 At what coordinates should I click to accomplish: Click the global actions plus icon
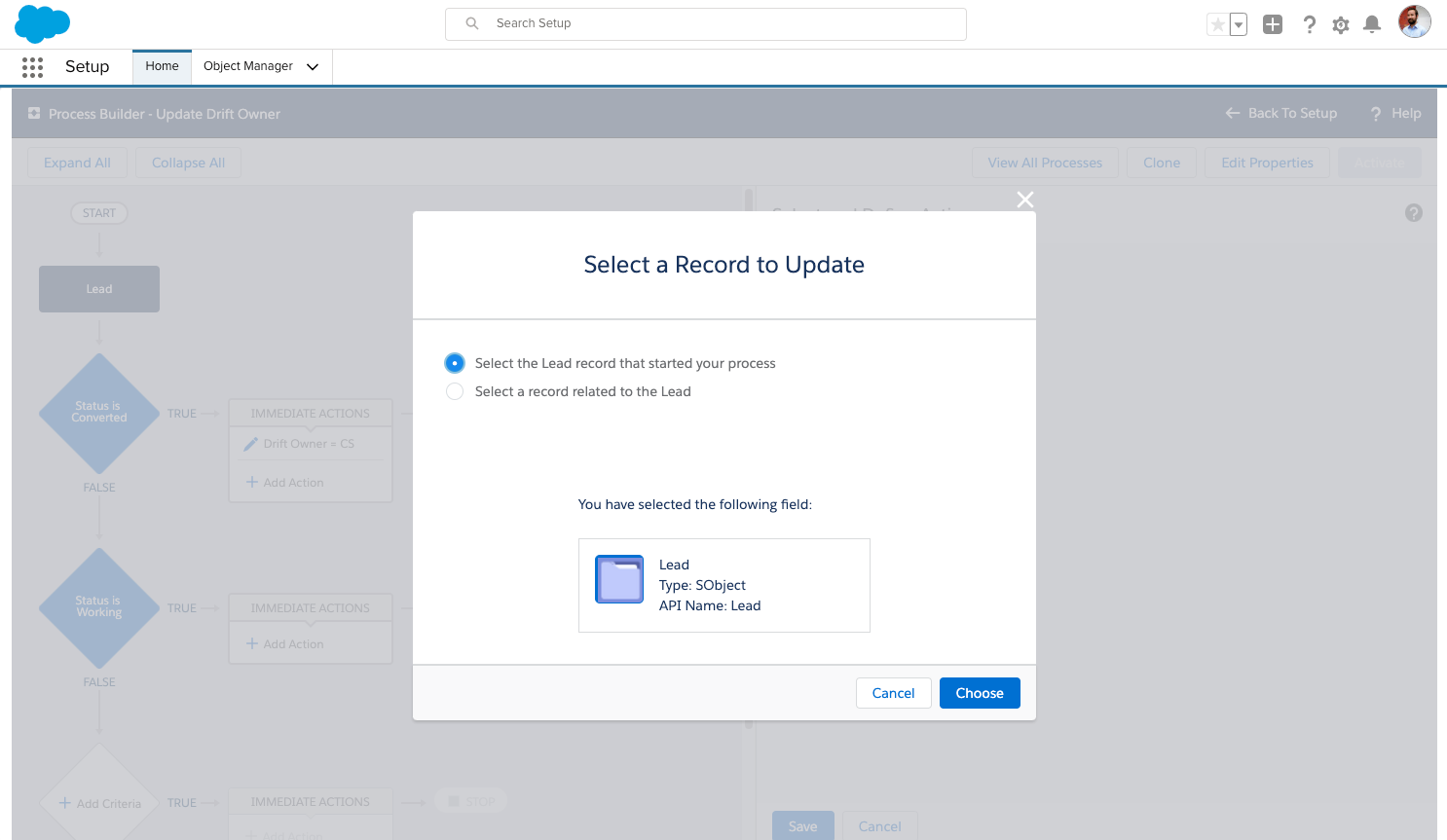tap(1273, 24)
